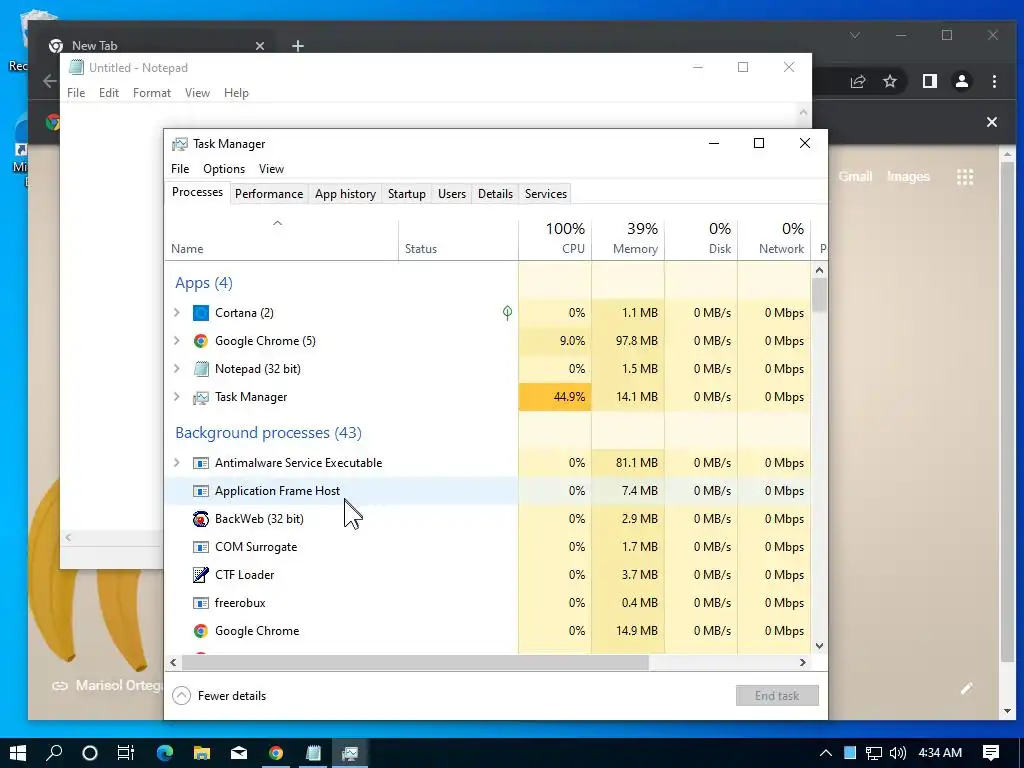Show hidden system tray icons chevron
1024x768 pixels.
(825, 753)
